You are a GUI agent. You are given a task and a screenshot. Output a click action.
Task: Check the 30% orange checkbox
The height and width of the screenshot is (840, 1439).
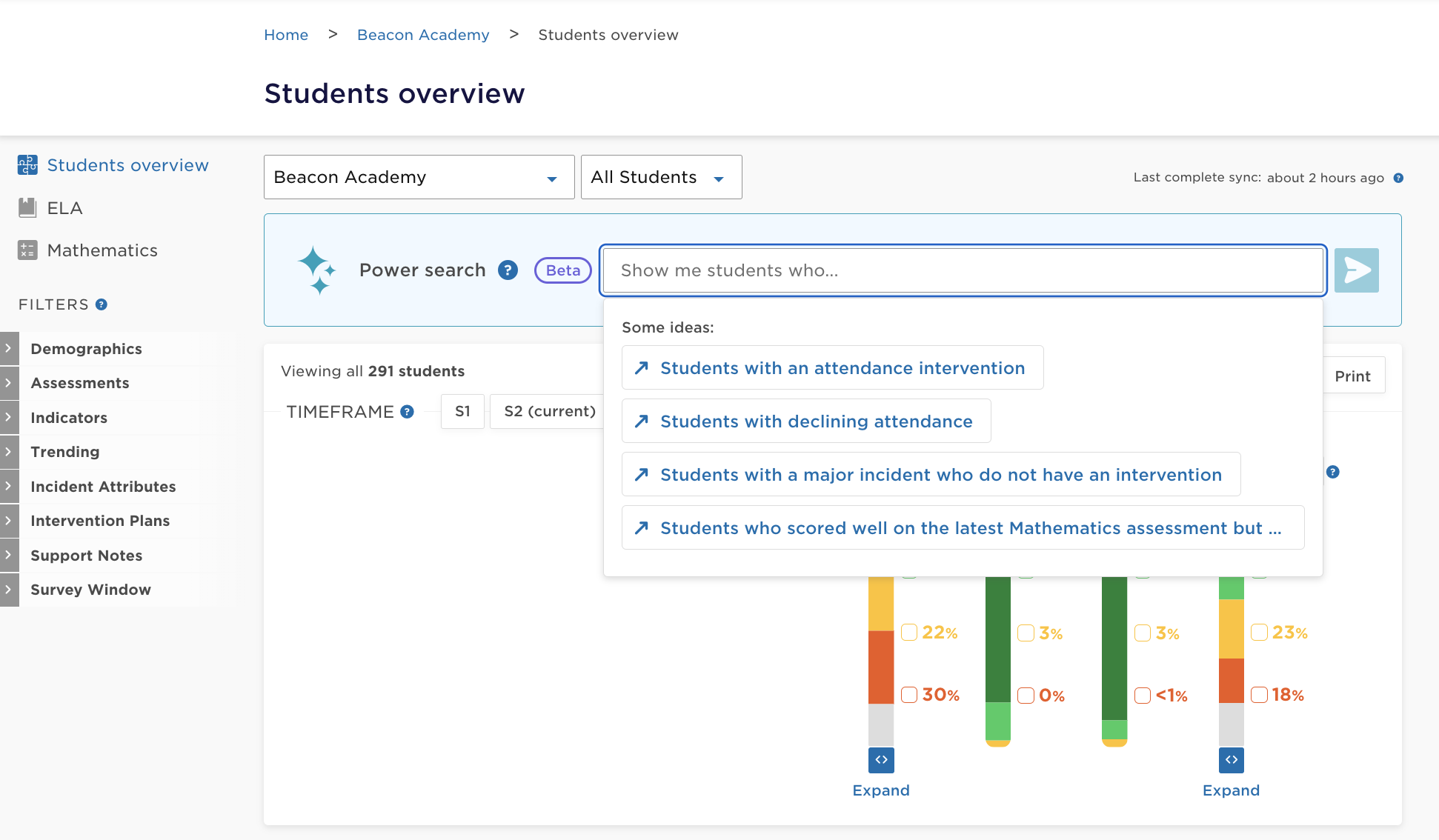(909, 695)
